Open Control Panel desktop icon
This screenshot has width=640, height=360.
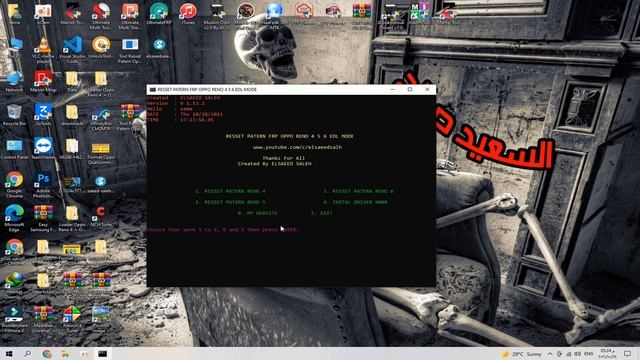[x=14, y=149]
